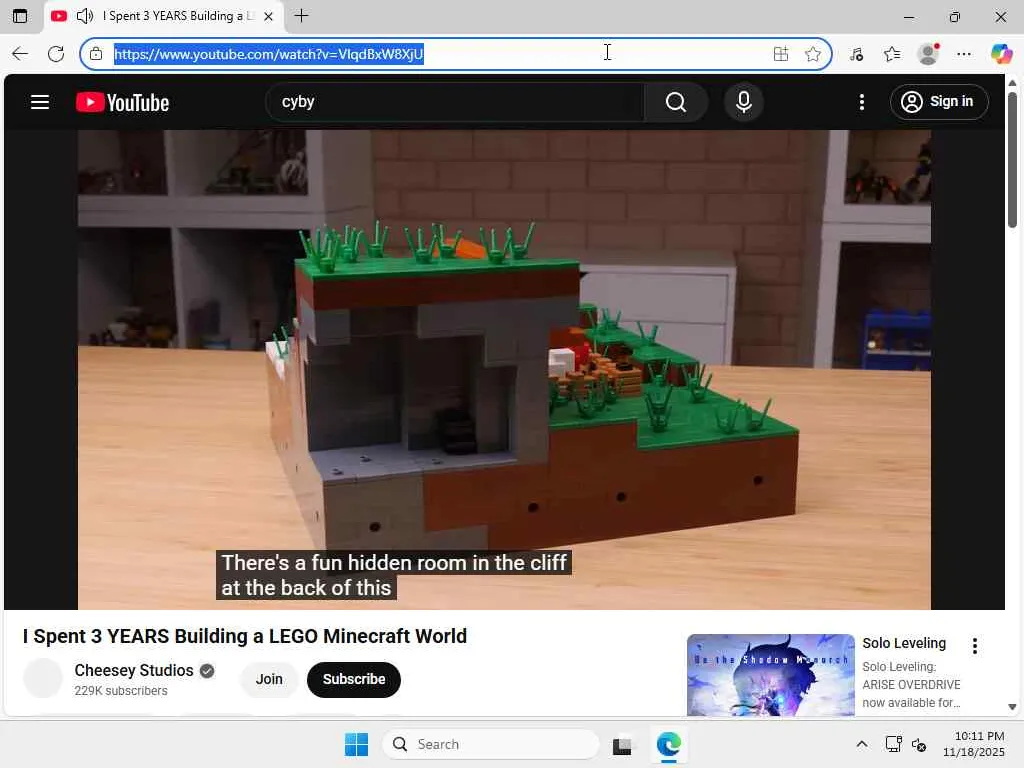The width and height of the screenshot is (1024, 768).
Task: Open the Windows Start menu
Action: tap(356, 744)
